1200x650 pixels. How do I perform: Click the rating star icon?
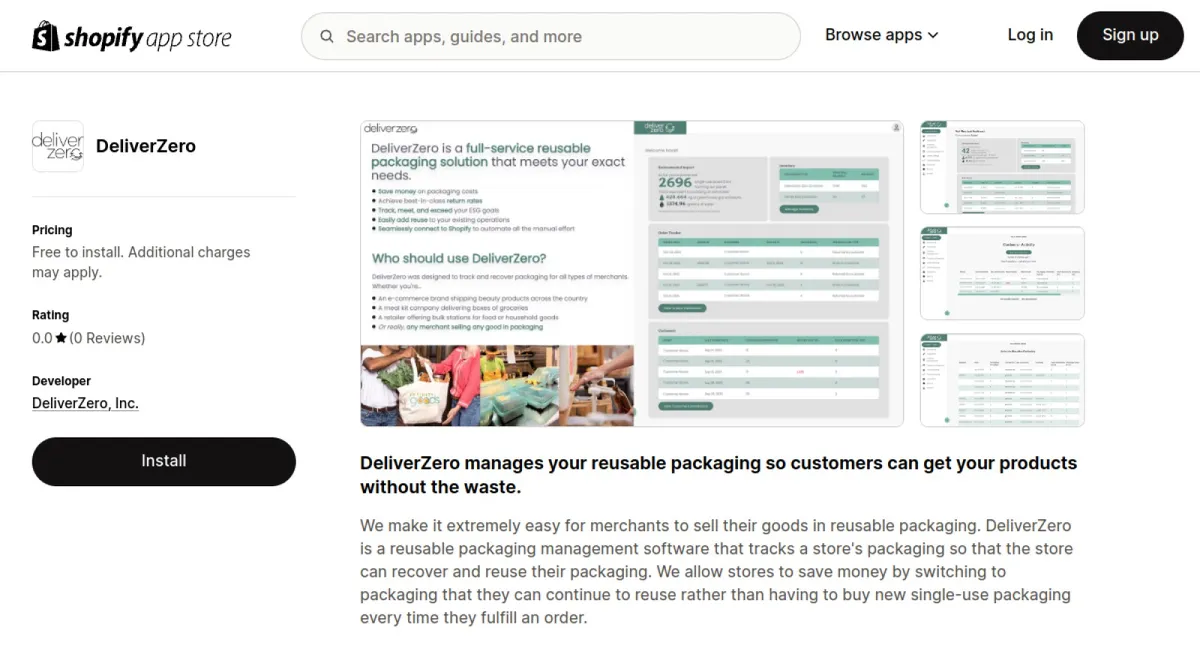pyautogui.click(x=61, y=338)
